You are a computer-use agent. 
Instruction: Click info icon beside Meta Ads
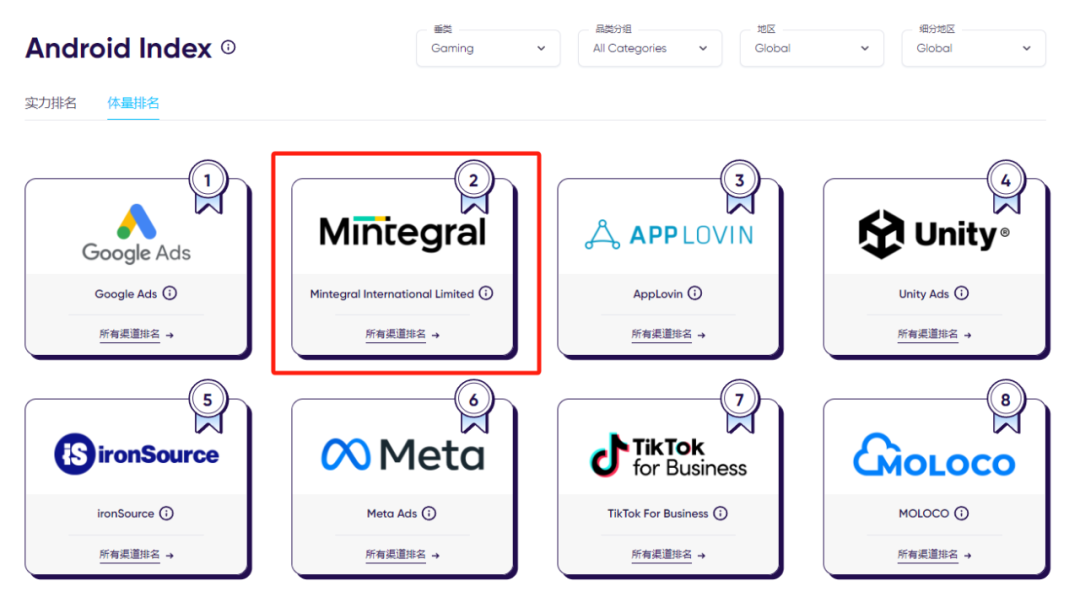coord(429,513)
